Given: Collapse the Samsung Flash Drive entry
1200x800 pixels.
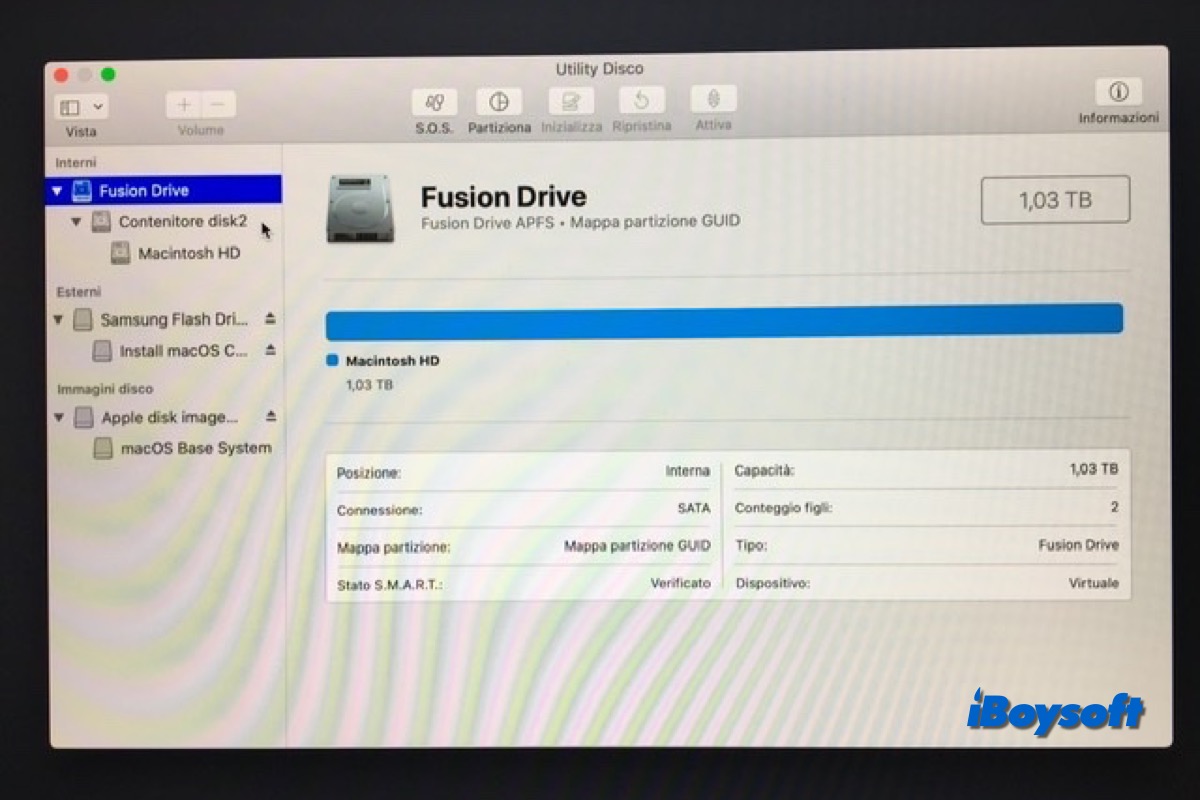Looking at the screenshot, I should pyautogui.click(x=59, y=320).
